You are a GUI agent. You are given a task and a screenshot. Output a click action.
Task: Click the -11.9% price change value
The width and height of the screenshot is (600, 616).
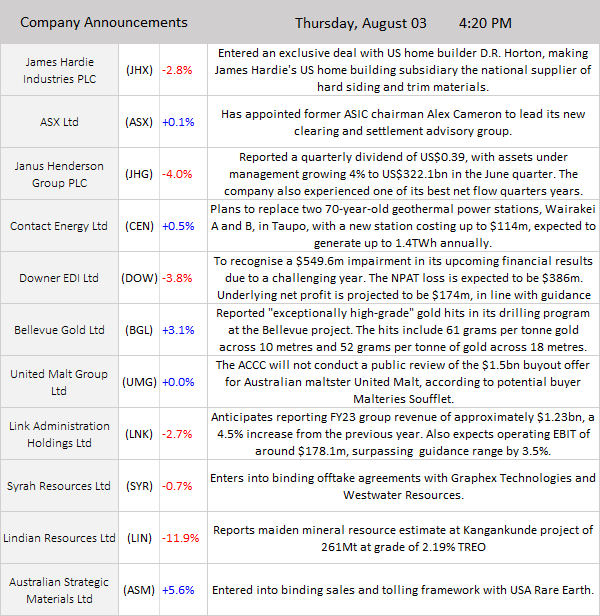(x=180, y=538)
